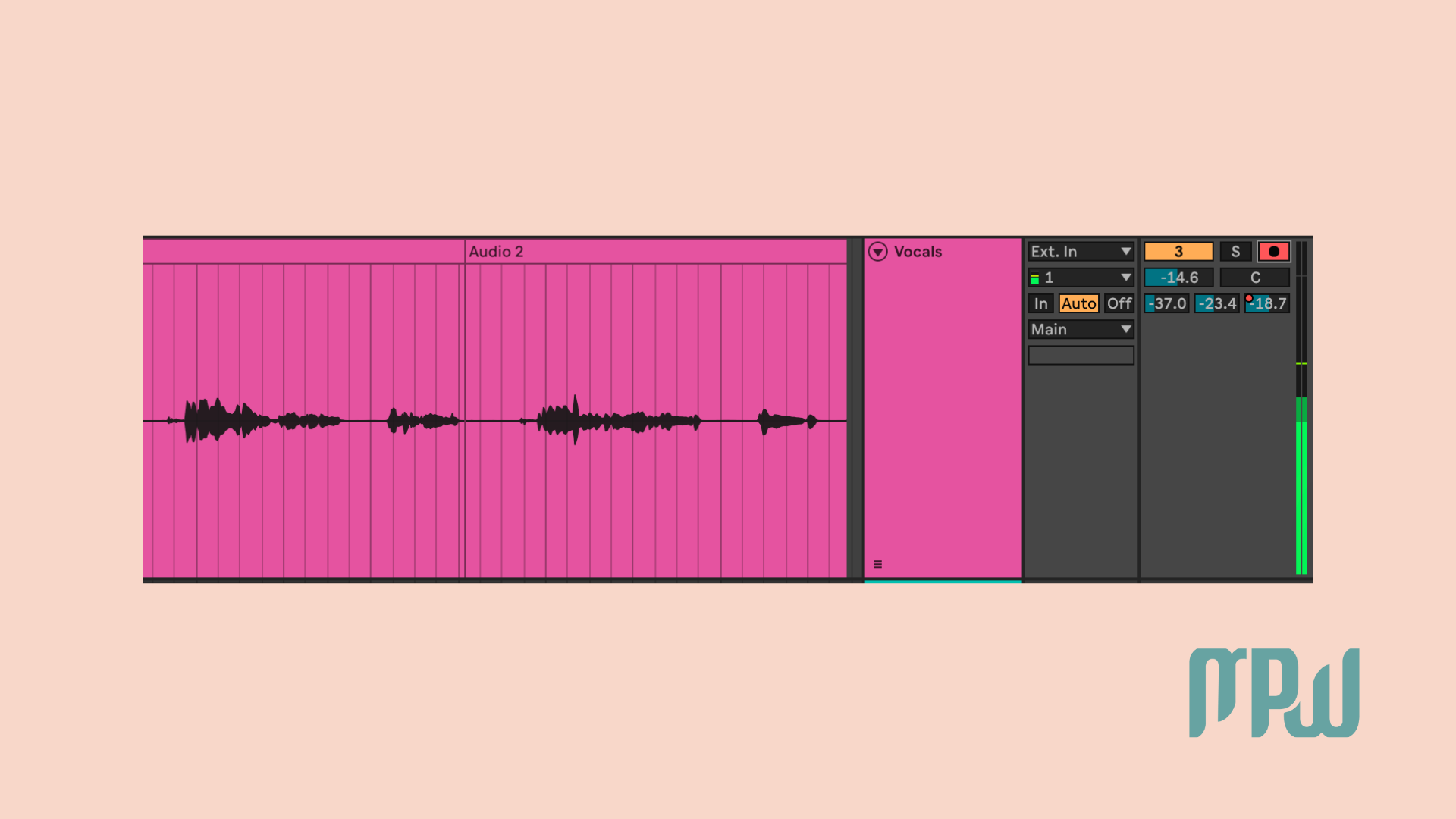Click the red automation dot on the -18.7 send

tap(1250, 297)
